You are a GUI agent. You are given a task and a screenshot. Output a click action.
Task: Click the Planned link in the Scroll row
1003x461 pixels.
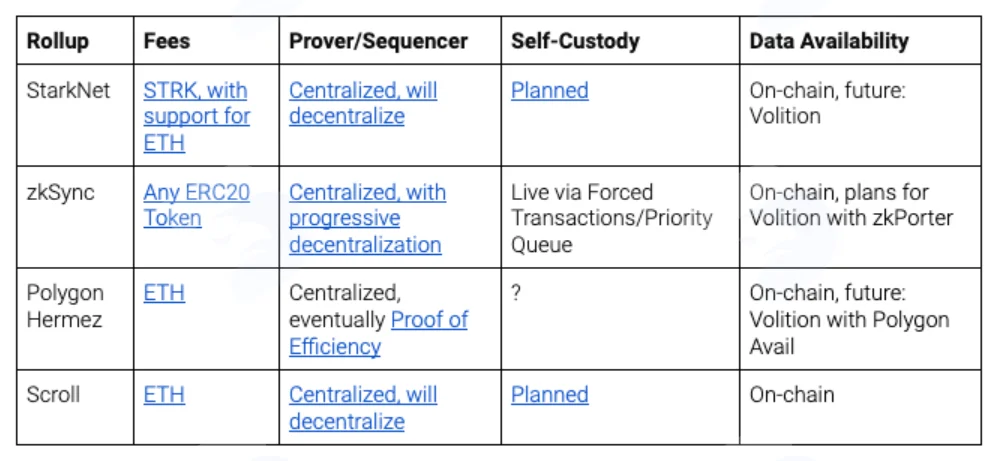549,395
